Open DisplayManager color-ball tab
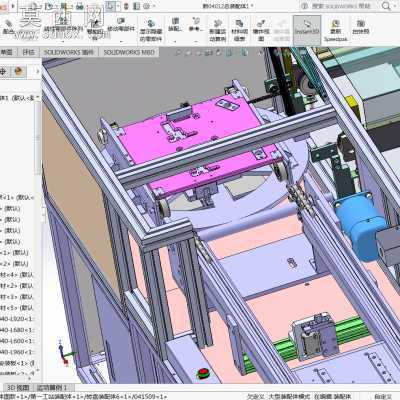This screenshot has width=400, height=400. 19,71
